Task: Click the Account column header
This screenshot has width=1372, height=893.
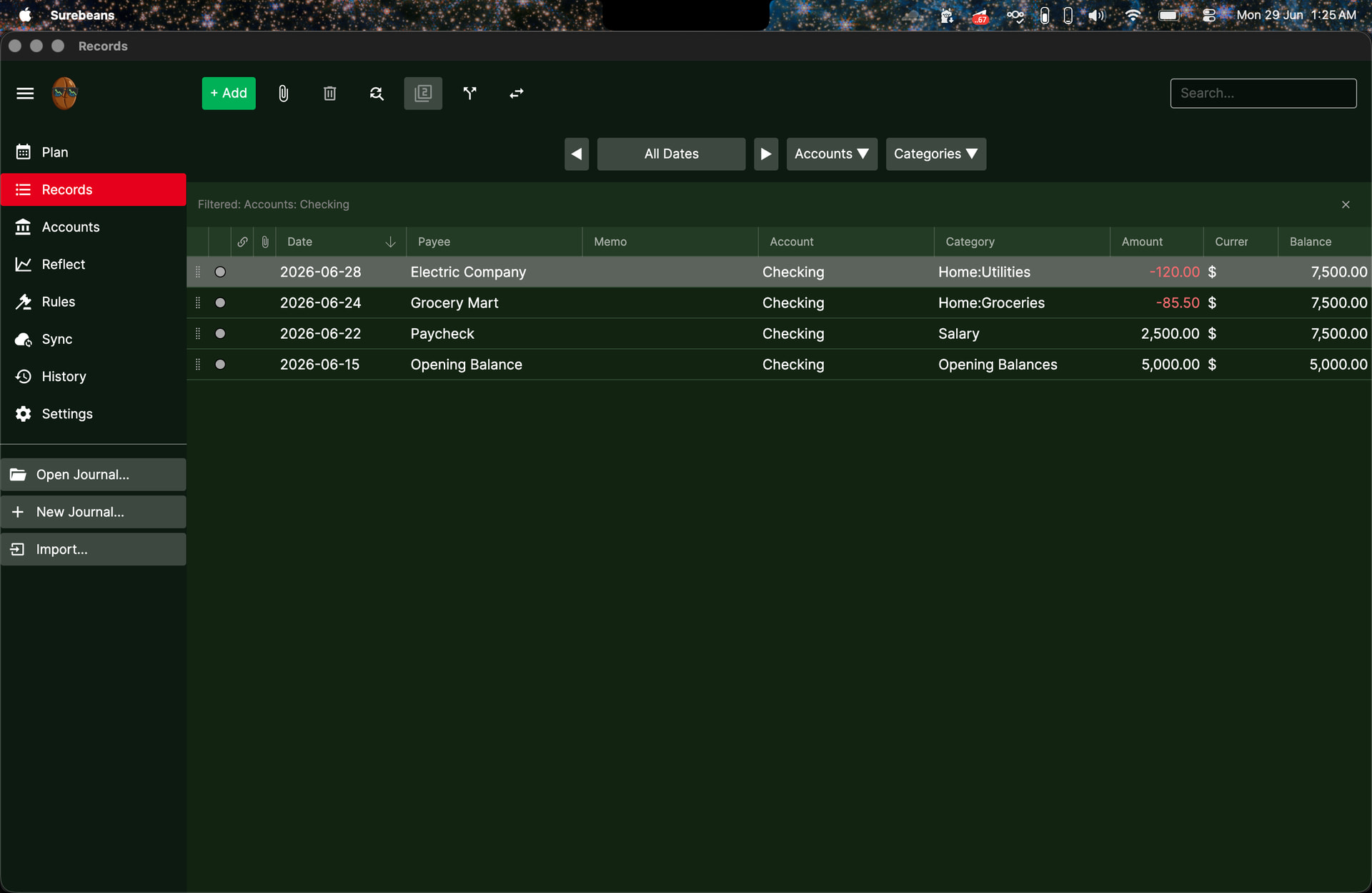Action: tap(845, 242)
